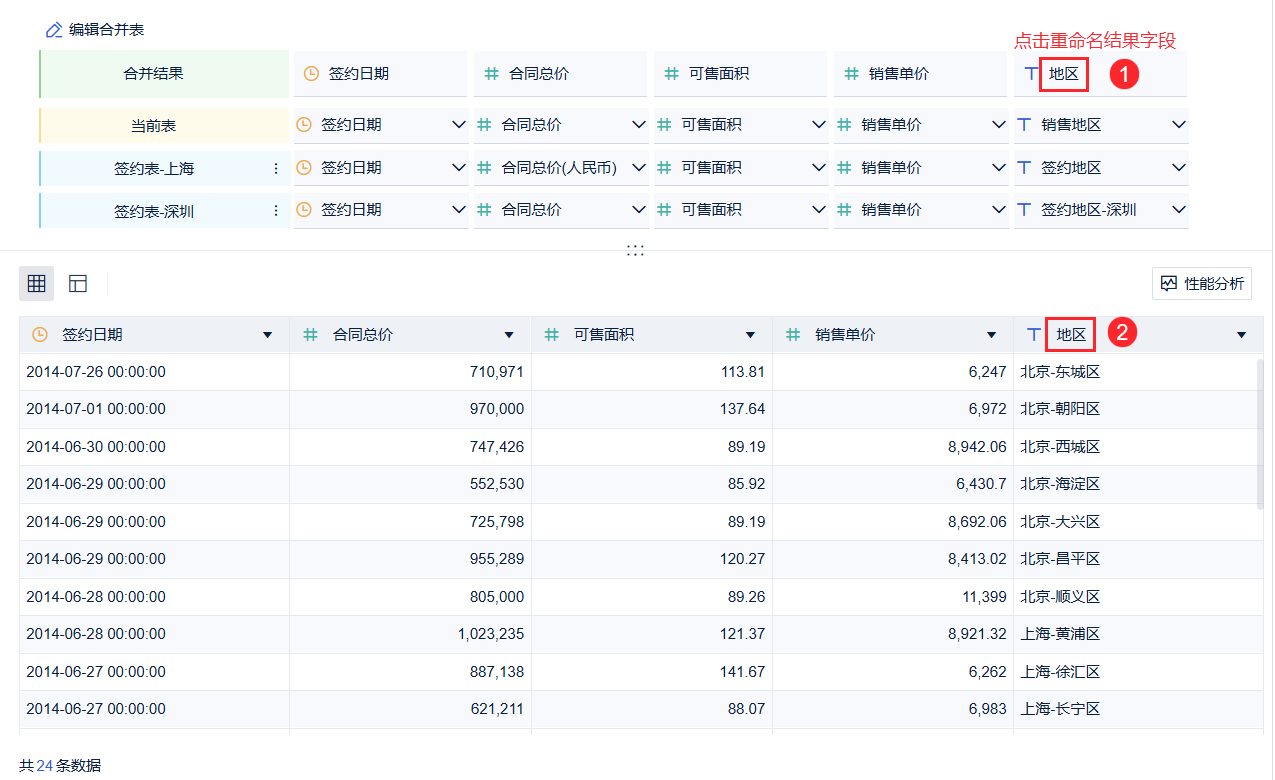
Task: Click the 编辑合并表 link
Action: [106, 30]
